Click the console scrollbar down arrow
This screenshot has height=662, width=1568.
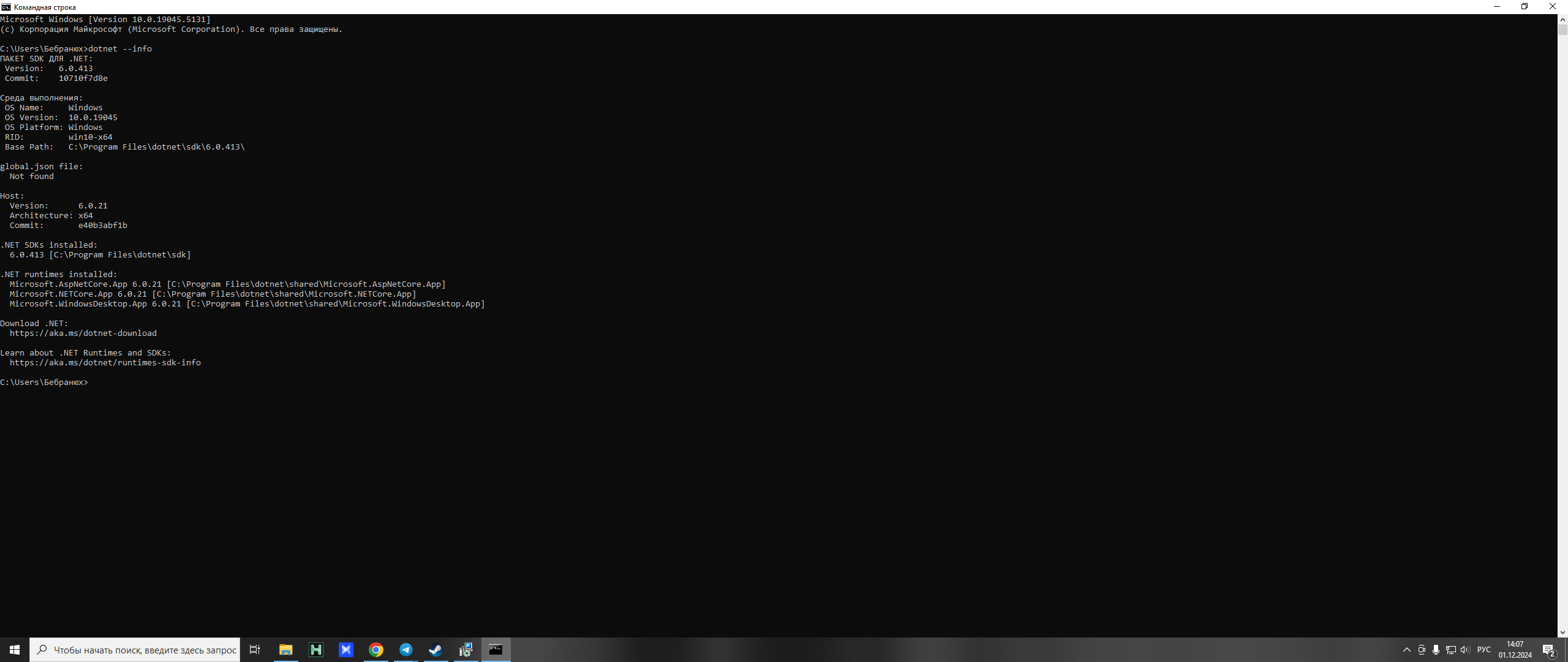pos(1562,633)
